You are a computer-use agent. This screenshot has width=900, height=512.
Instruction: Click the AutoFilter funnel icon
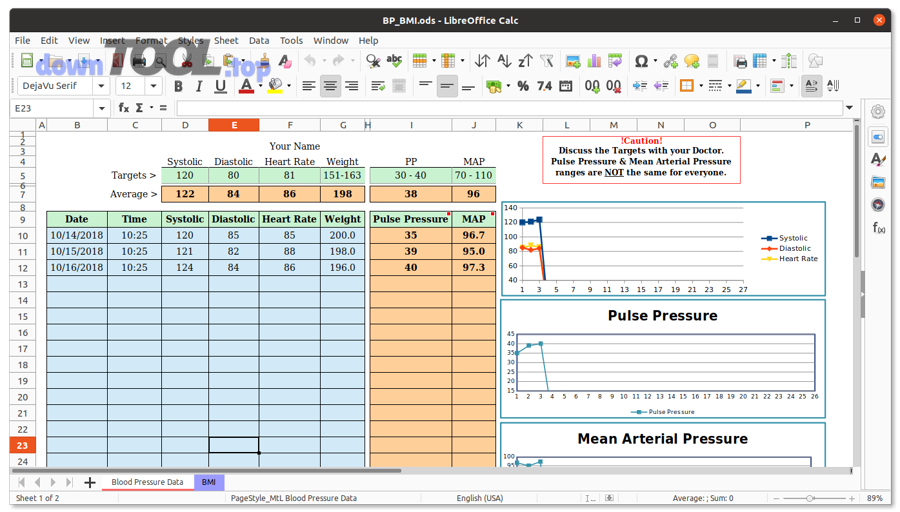(x=547, y=61)
